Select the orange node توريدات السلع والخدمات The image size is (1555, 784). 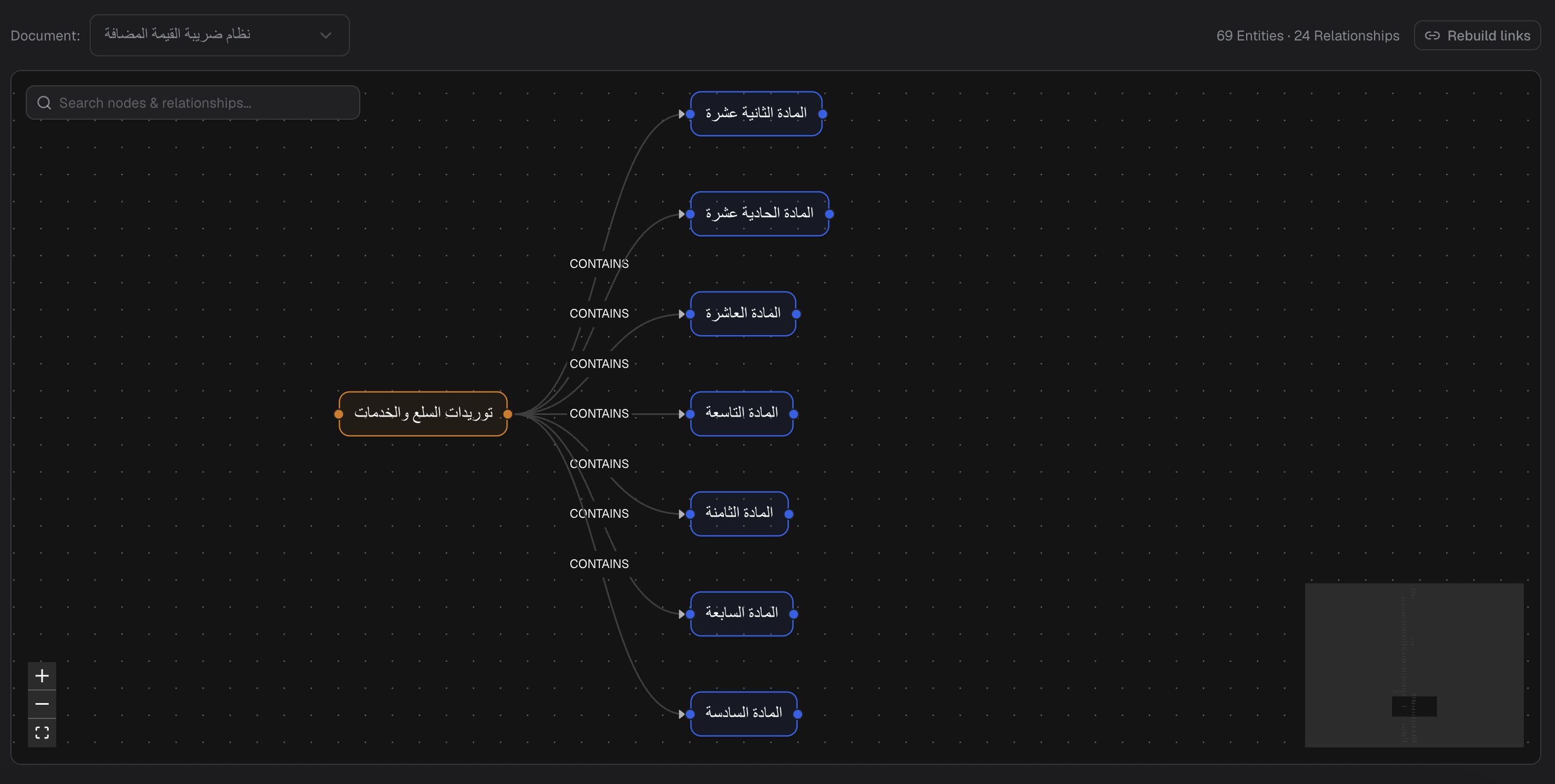(423, 413)
